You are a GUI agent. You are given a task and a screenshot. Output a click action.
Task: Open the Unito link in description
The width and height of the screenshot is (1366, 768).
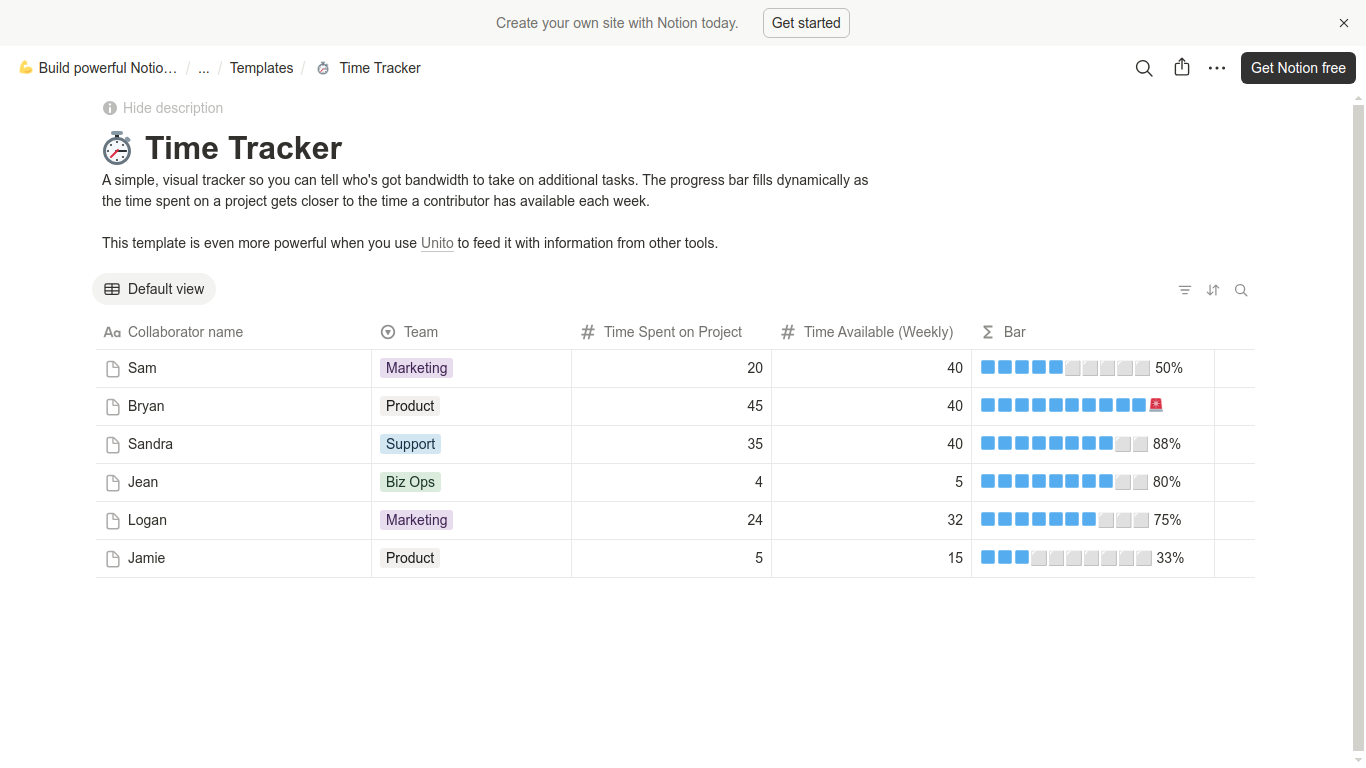(x=437, y=243)
